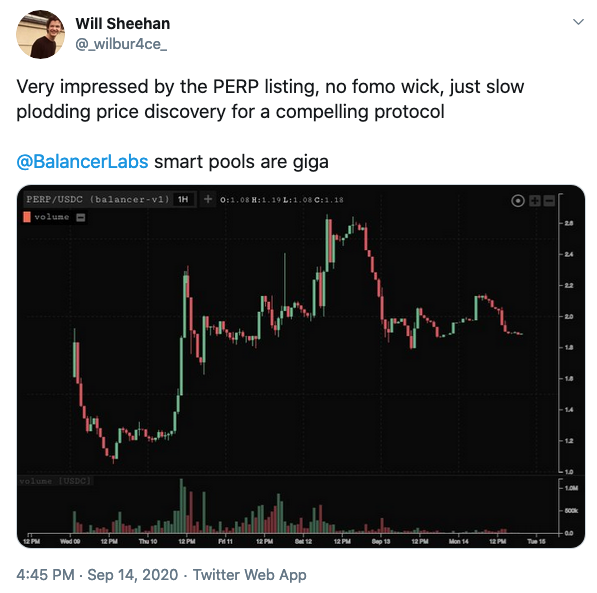Open the @_wilbur4ce_ handle link

[121, 44]
